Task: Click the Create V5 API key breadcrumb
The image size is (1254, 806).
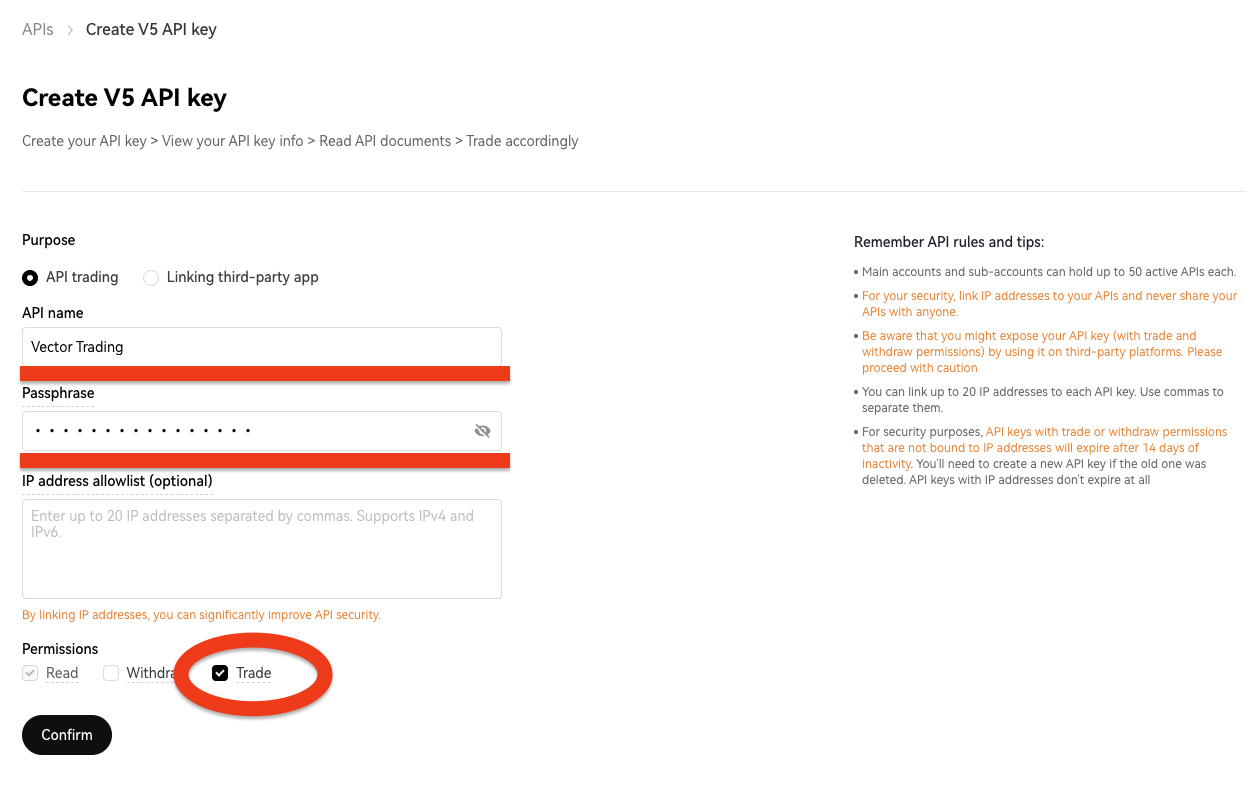Action: point(151,29)
